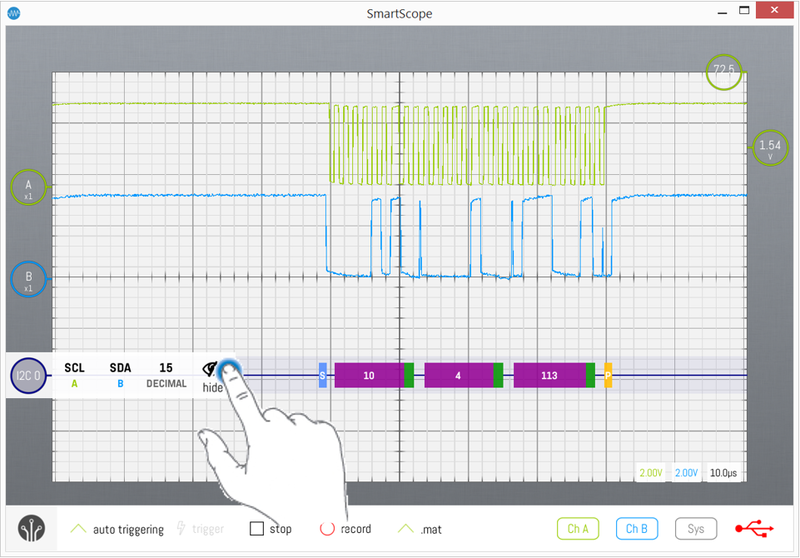Click the 10.0µs timebase label
The height and width of the screenshot is (558, 800).
724,472
